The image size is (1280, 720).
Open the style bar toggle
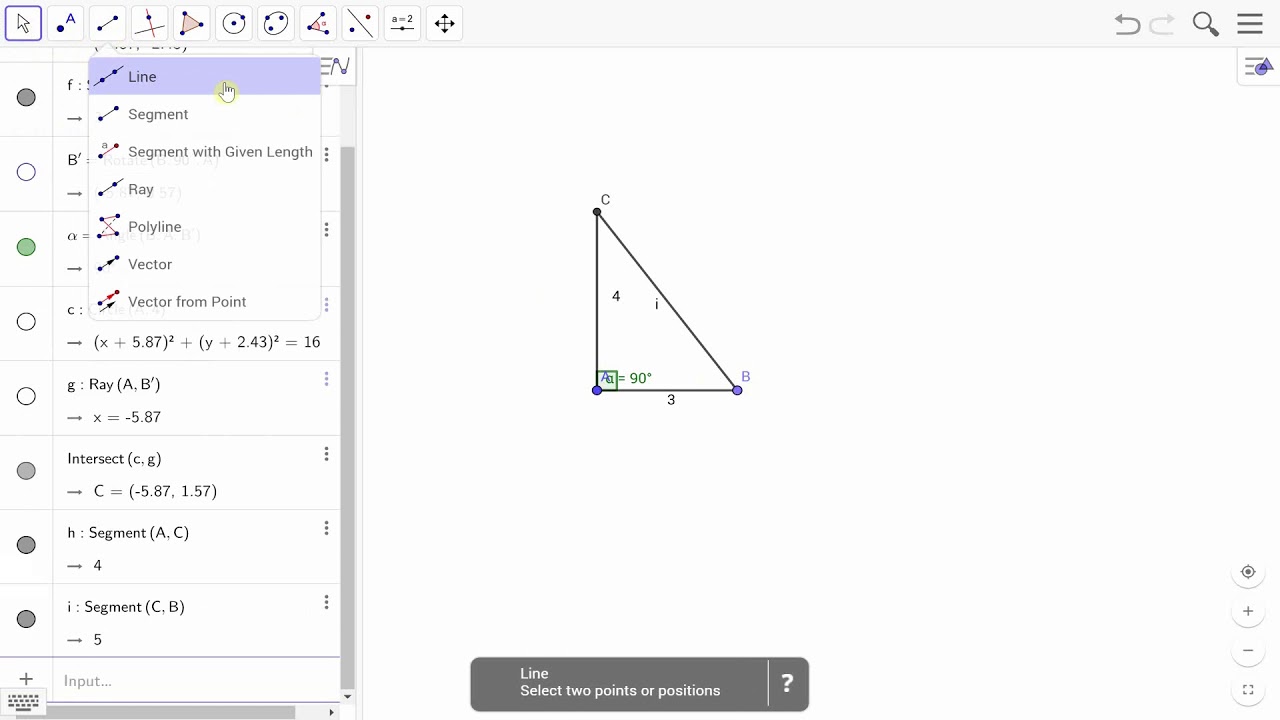tap(1258, 68)
